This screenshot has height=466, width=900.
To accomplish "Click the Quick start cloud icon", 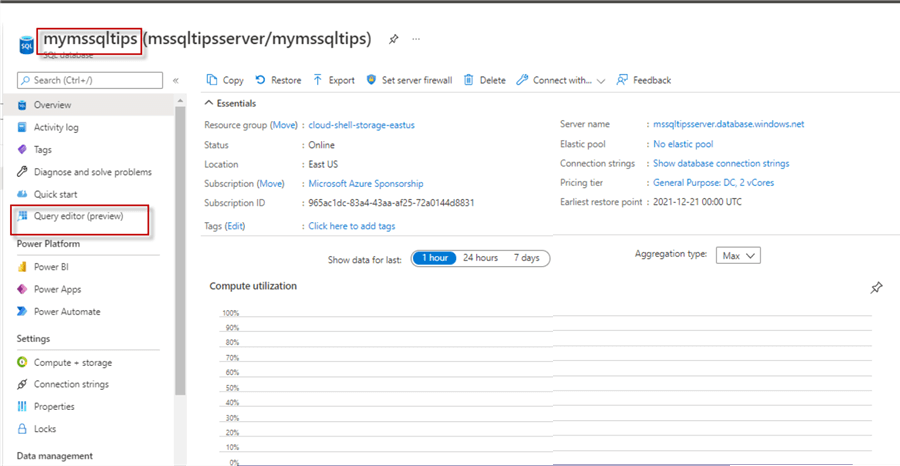I will tap(22, 195).
